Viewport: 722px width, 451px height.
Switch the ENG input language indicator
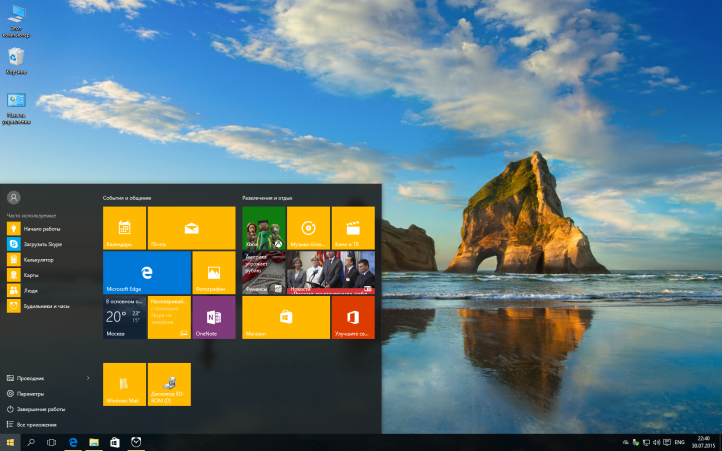click(x=679, y=443)
